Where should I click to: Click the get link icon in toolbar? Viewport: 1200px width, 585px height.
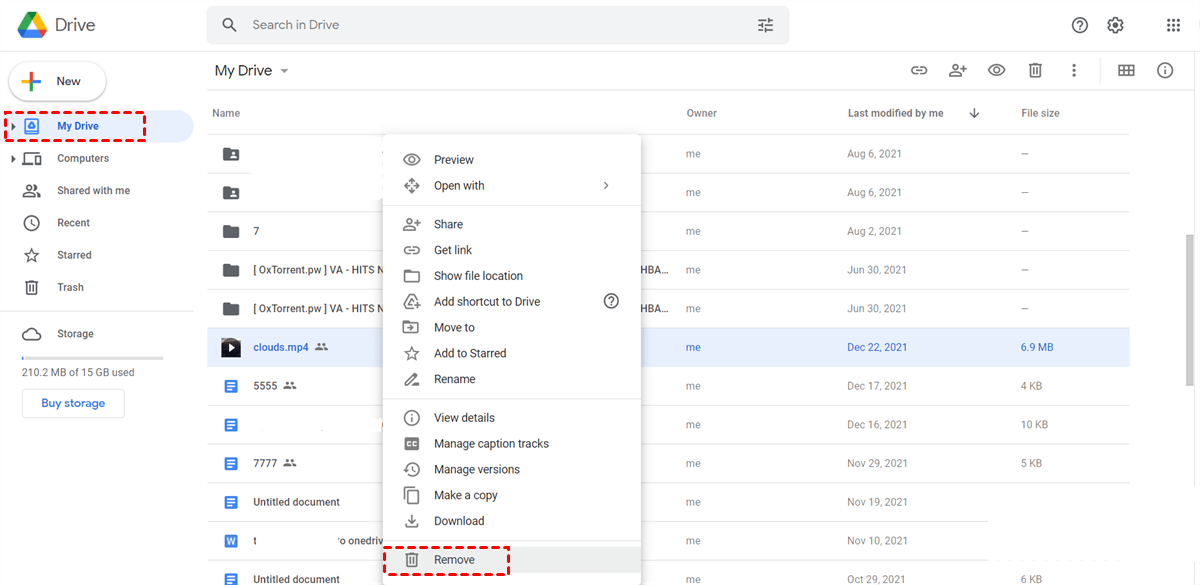918,70
